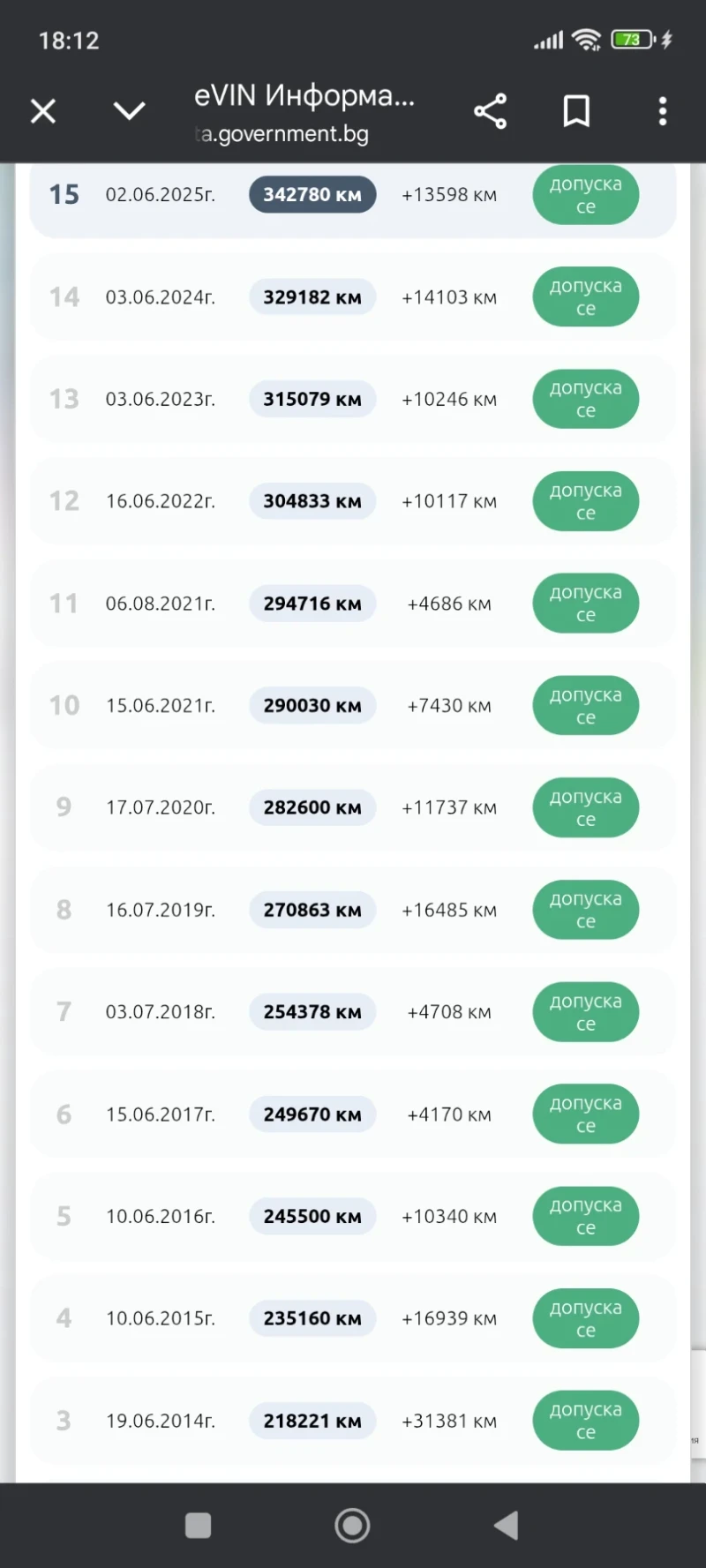This screenshot has width=706, height=1568.
Task: Tap the 342780 км mileage badge
Action: click(x=312, y=195)
